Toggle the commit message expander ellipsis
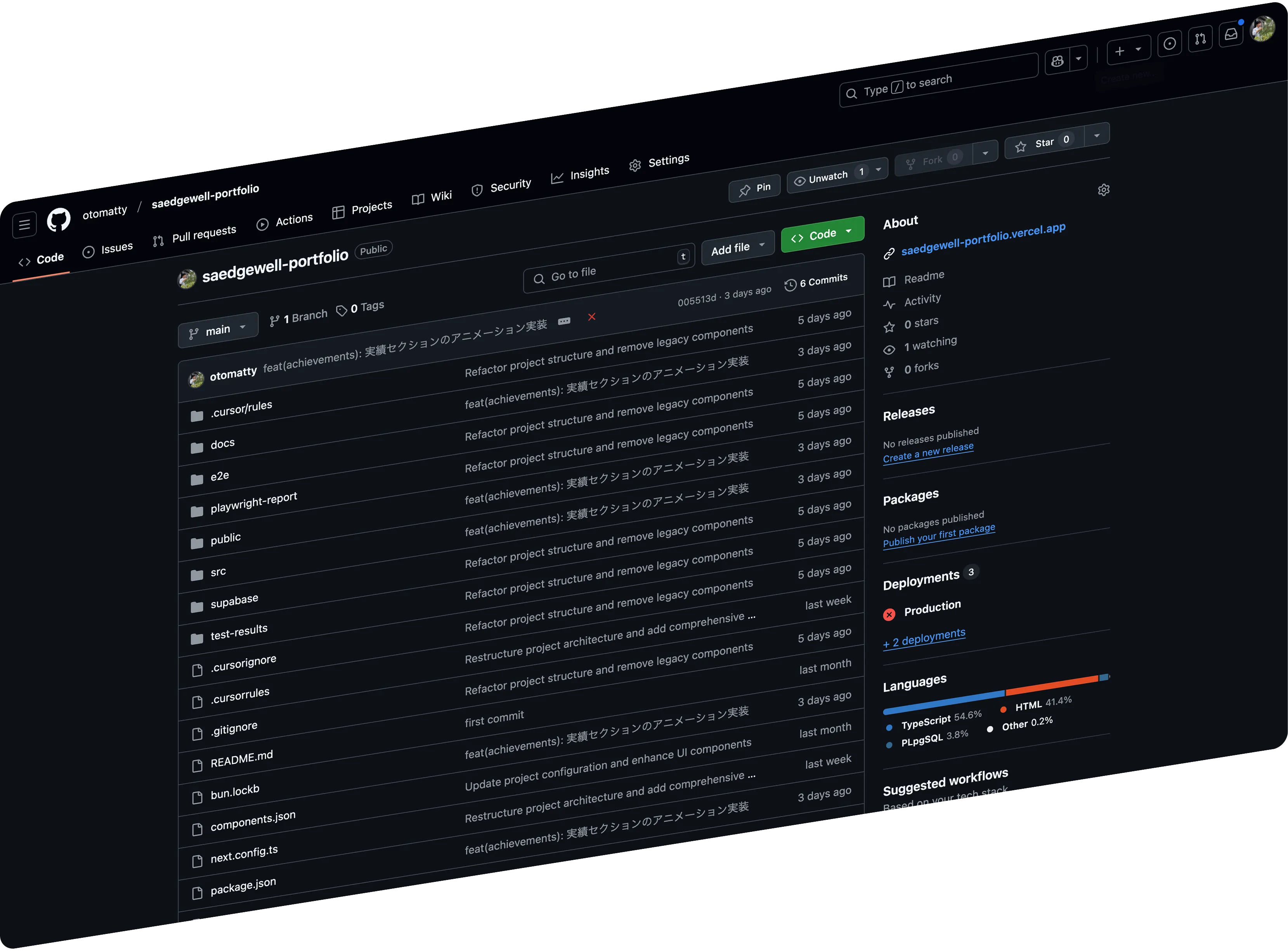 (x=565, y=321)
